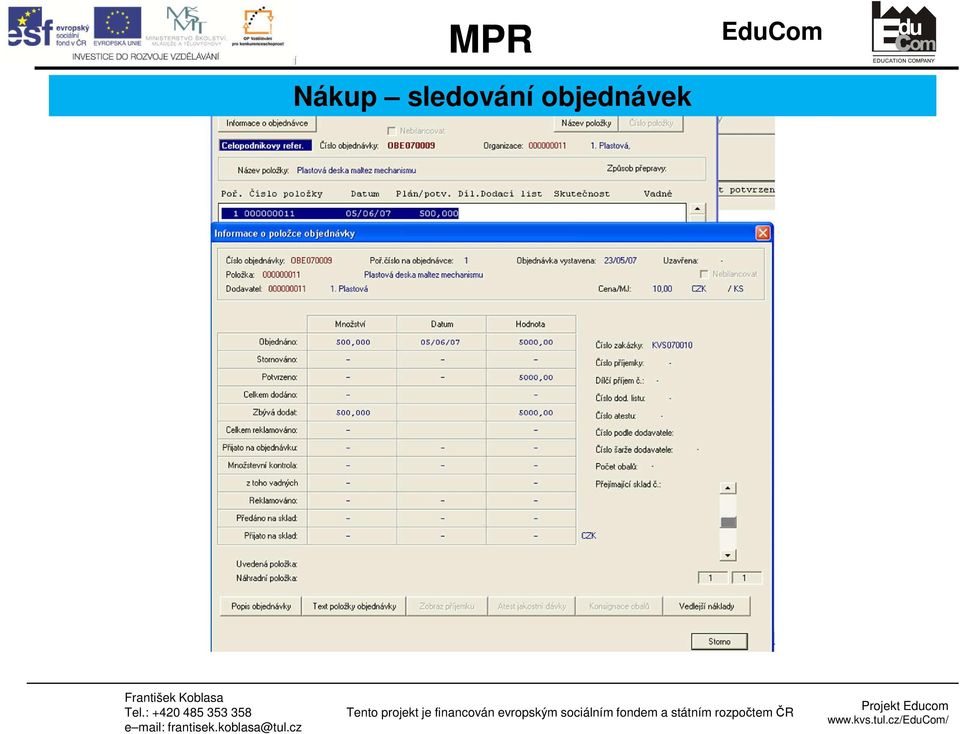Click the order number OBE070009 in background window
The height and width of the screenshot is (734, 960).
[x=411, y=146]
